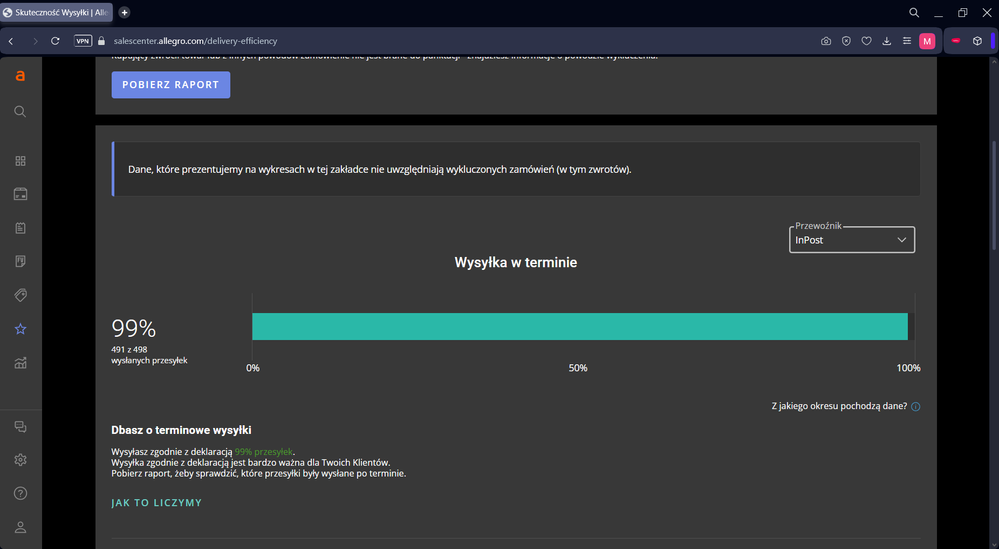Click the green on-time shipping progress bar
The height and width of the screenshot is (549, 999).
pos(579,327)
